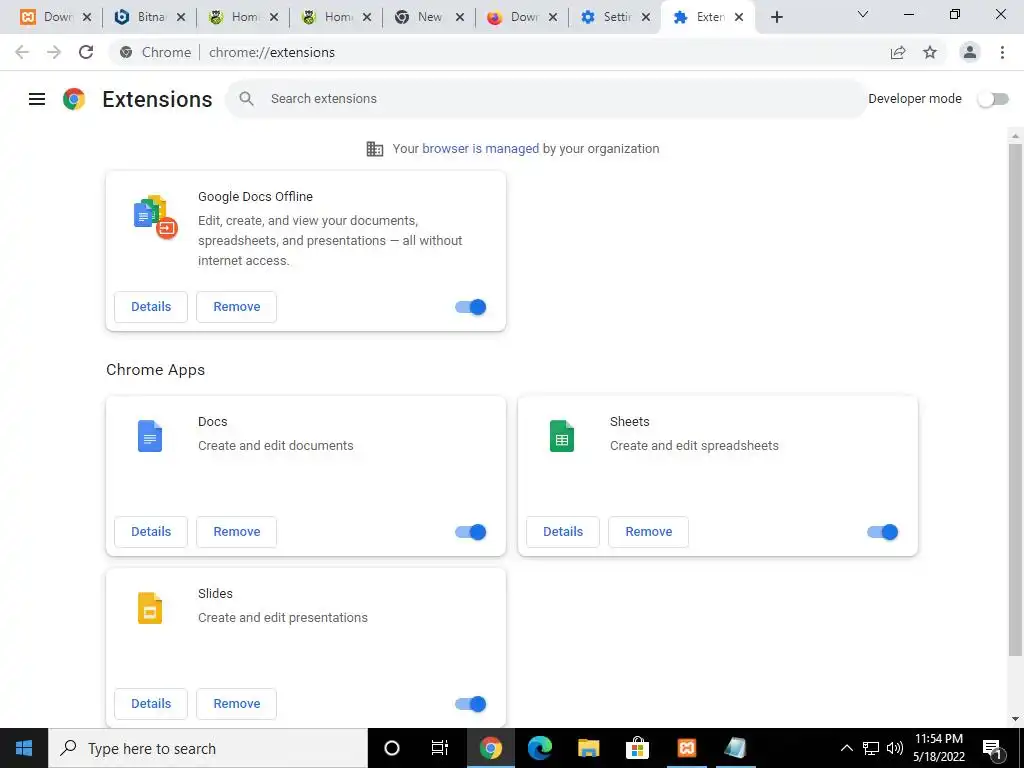Switch to the Firefox Download tab
This screenshot has height=768, width=1024.
pos(522,17)
